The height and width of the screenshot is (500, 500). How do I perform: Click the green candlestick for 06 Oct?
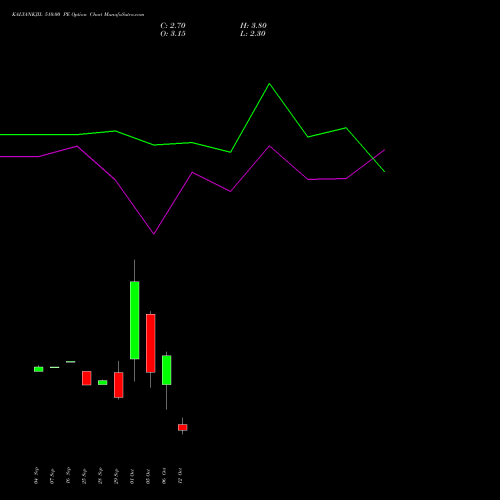(166, 370)
